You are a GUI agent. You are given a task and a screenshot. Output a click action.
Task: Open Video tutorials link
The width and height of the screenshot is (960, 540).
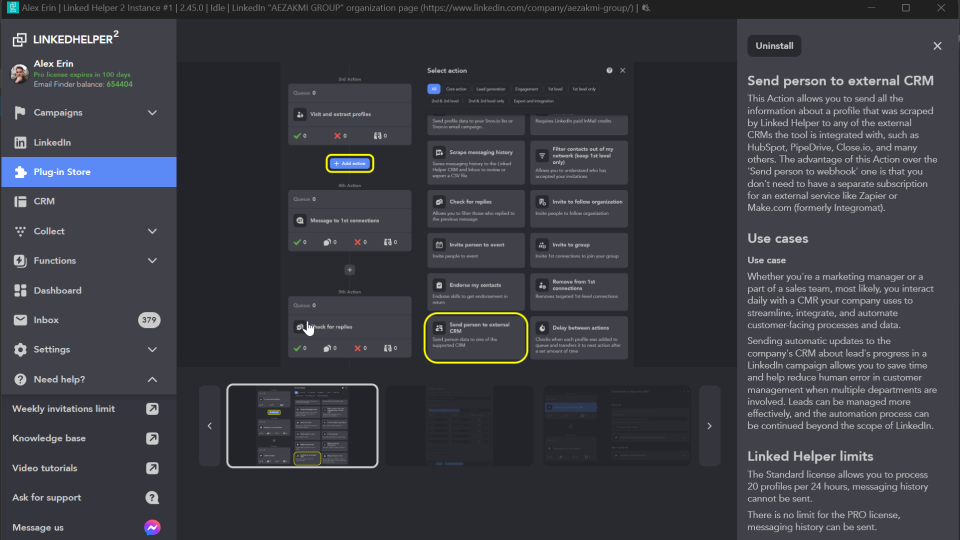[45, 468]
